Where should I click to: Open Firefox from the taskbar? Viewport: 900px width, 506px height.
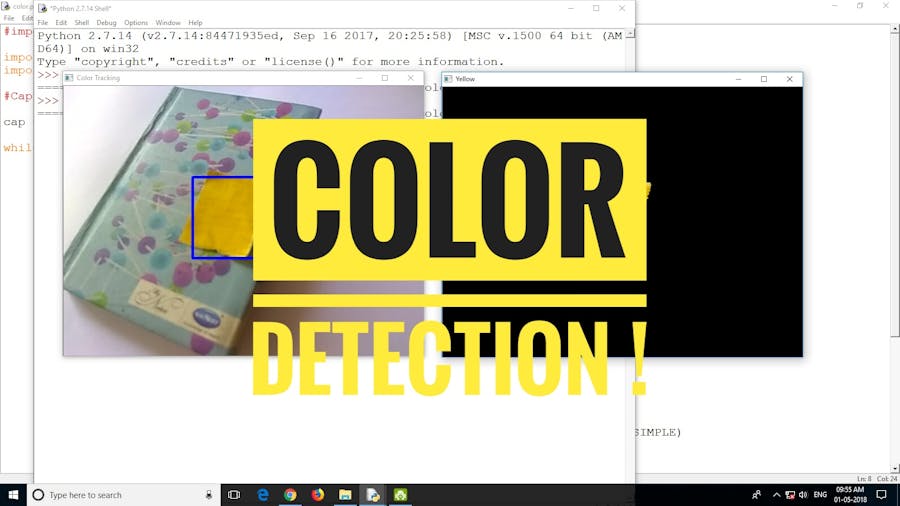point(318,494)
